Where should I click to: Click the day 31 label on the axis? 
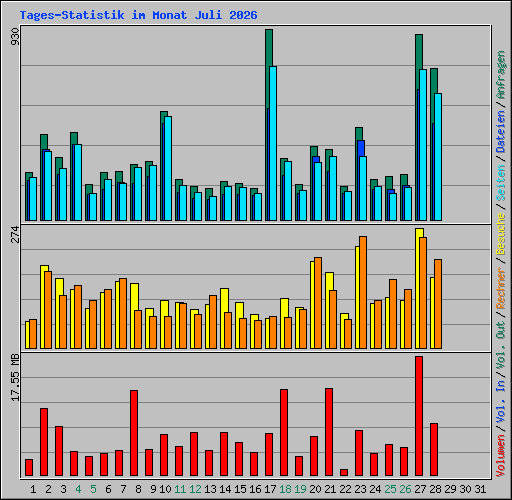(480, 489)
